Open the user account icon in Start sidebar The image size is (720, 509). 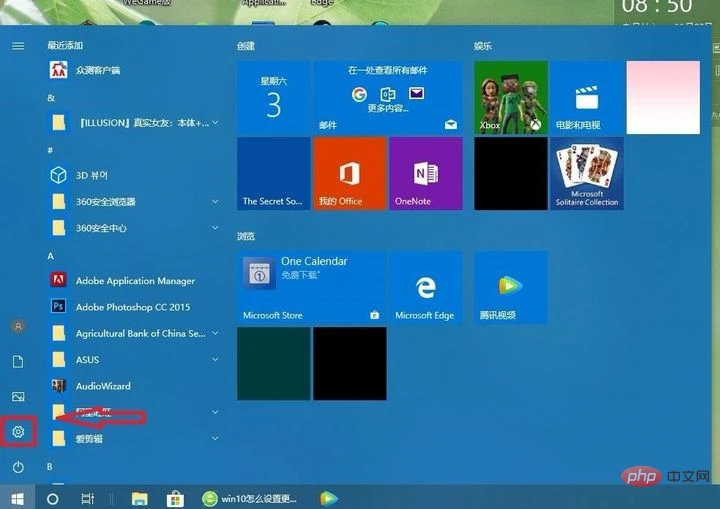pos(18,327)
